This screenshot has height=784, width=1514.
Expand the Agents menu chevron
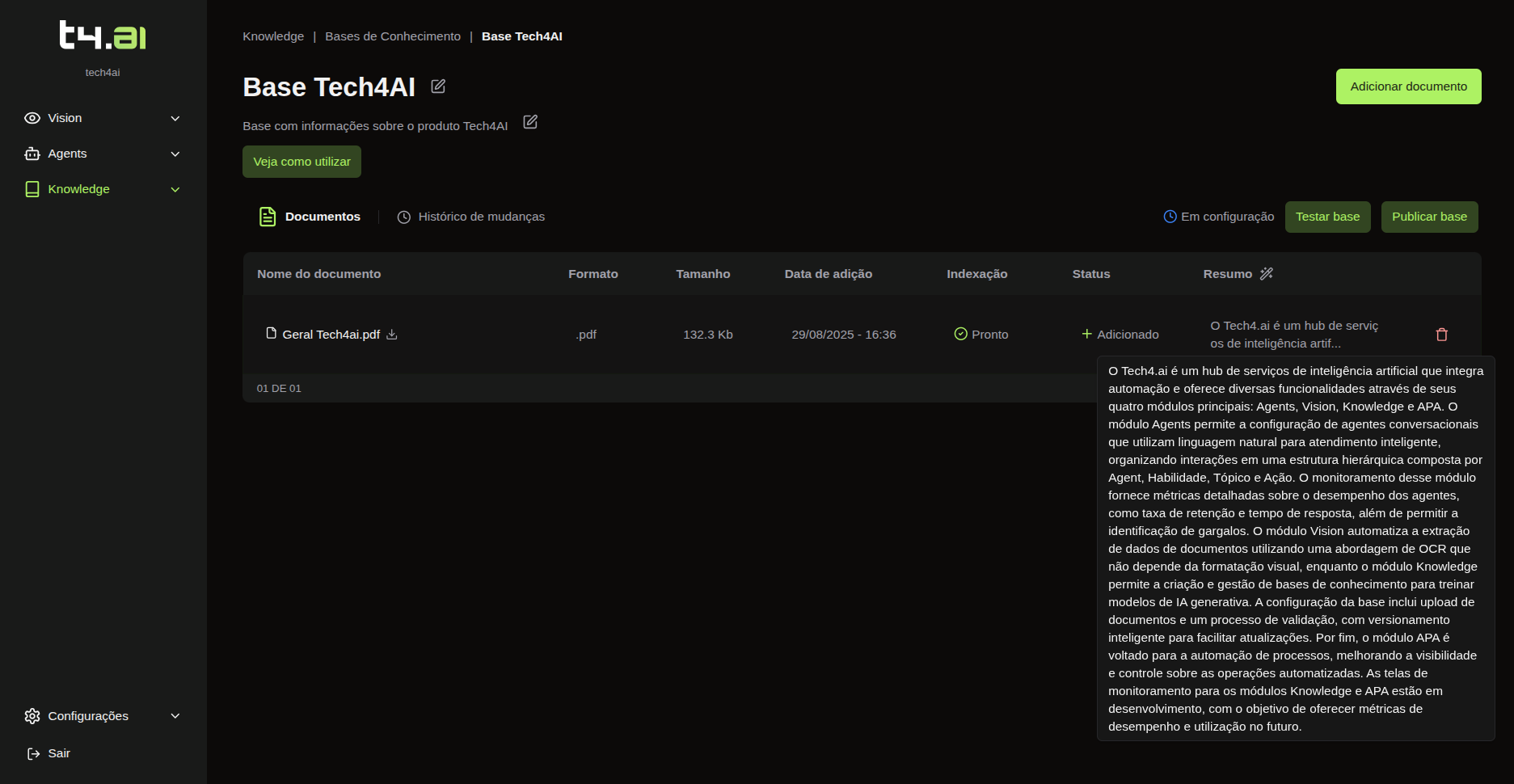point(175,154)
